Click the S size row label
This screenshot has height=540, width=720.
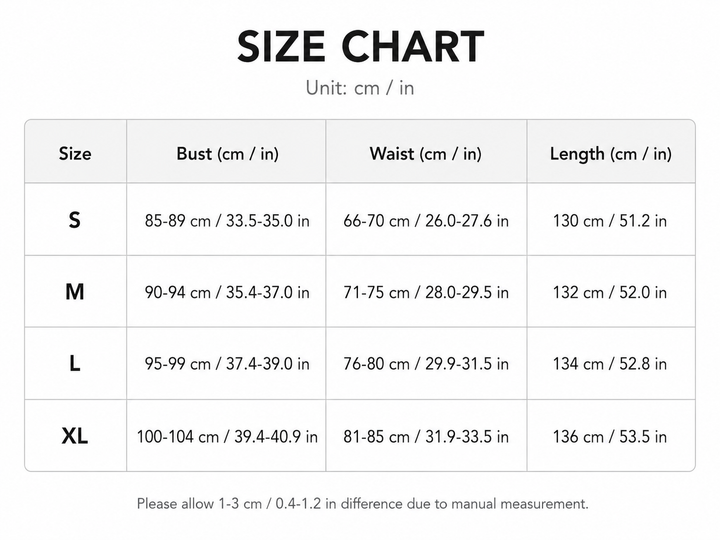click(74, 220)
